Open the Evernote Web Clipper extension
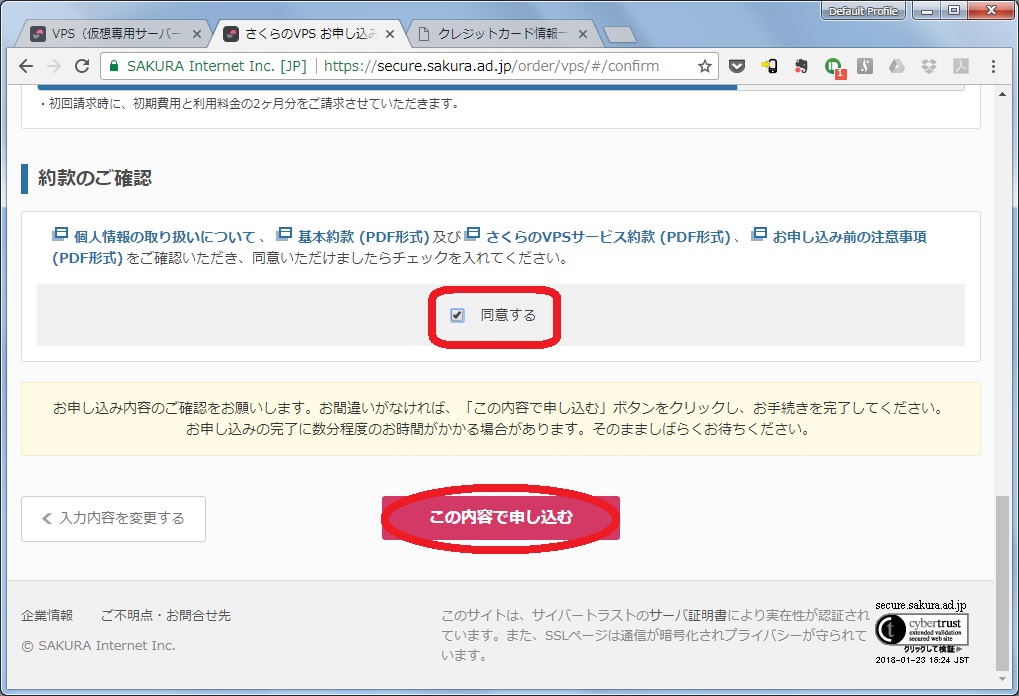The image size is (1019, 696). [x=801, y=66]
